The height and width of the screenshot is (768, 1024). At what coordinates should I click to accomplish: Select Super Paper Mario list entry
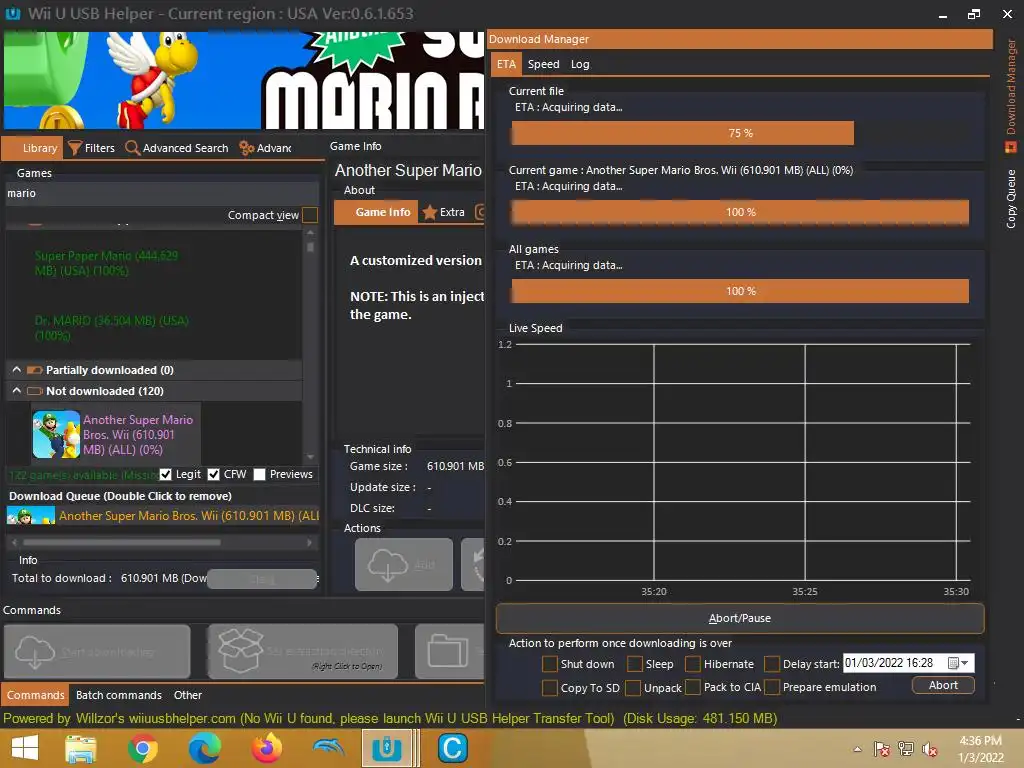[x=107, y=263]
